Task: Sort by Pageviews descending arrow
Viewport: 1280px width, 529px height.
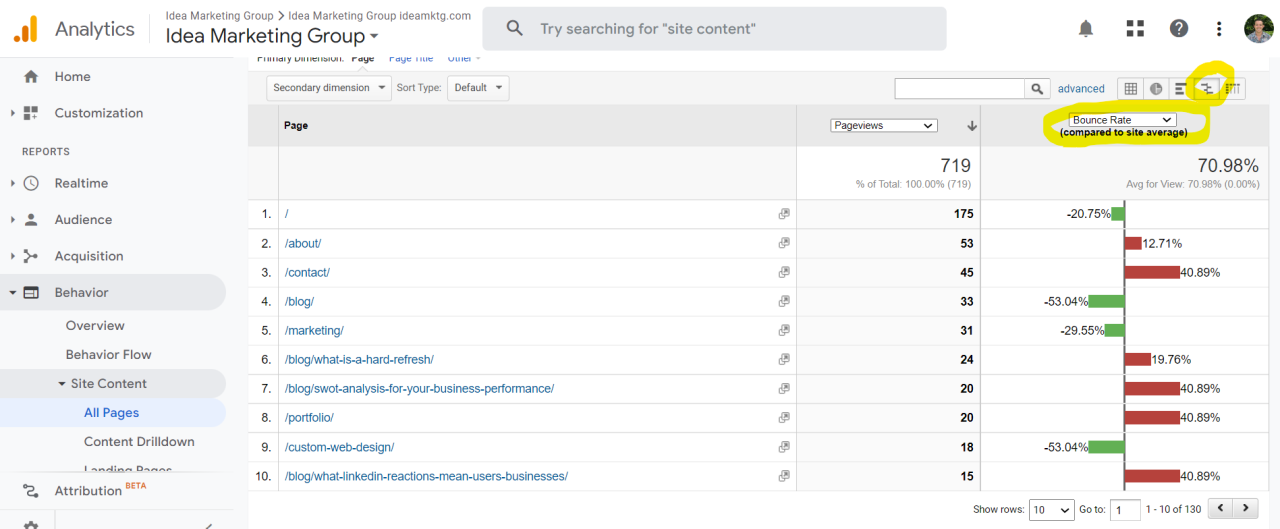Action: (971, 126)
